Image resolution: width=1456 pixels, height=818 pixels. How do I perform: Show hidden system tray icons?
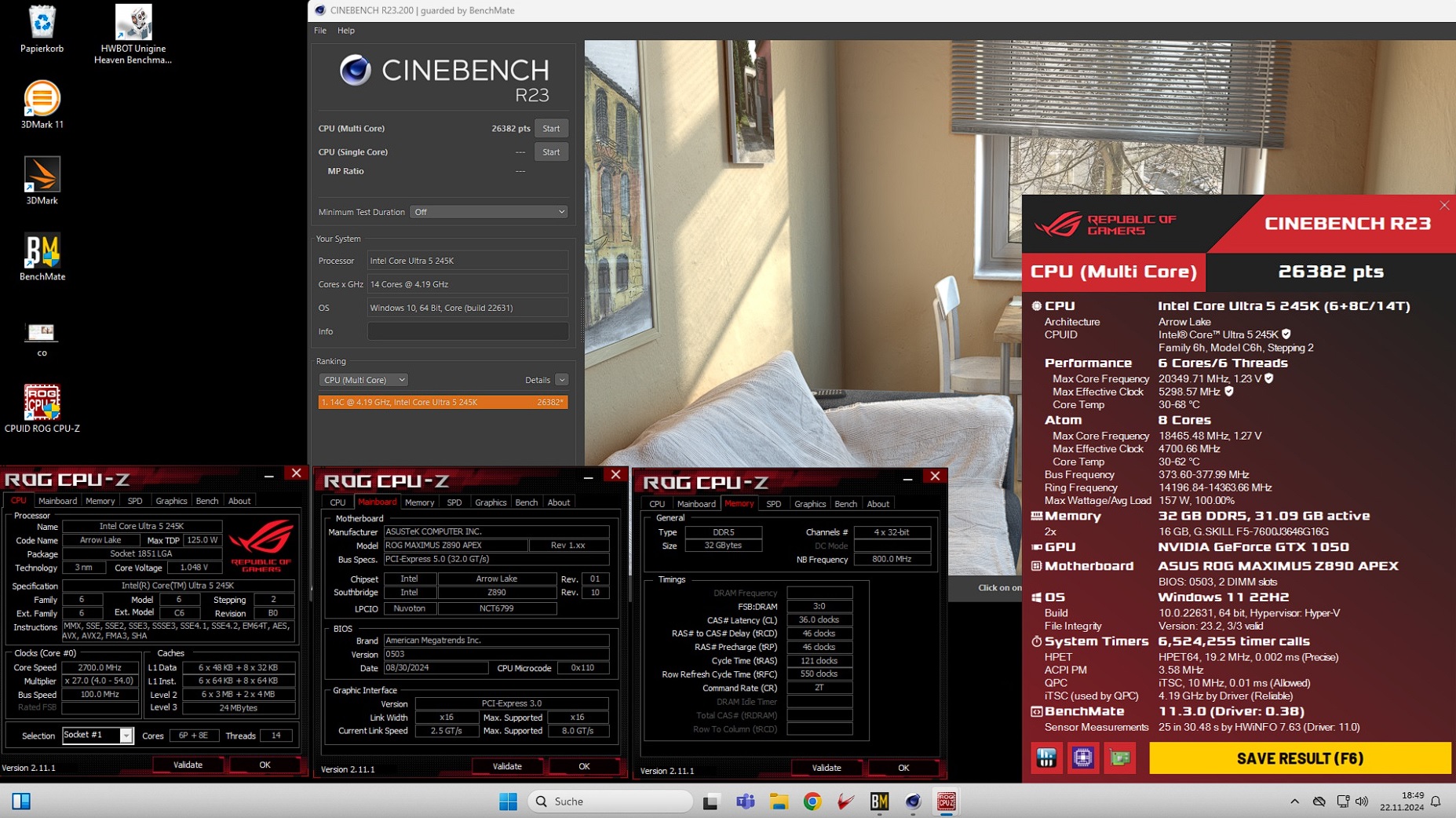(x=1294, y=802)
